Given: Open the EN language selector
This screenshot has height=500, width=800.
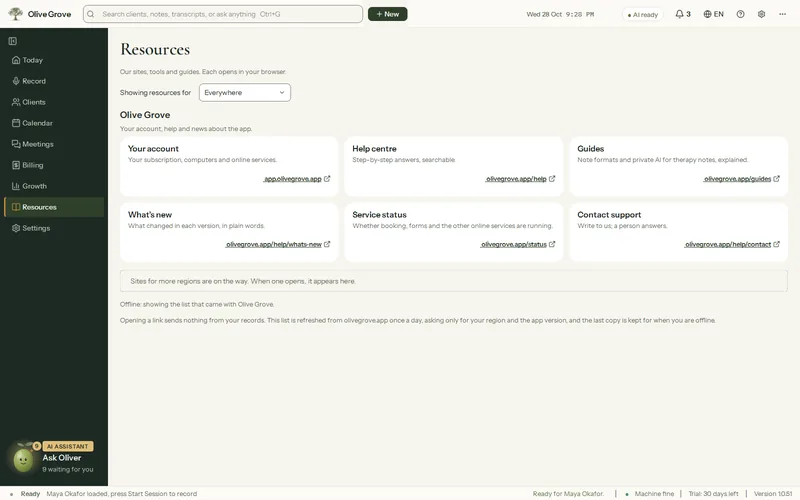Looking at the screenshot, I should [x=713, y=14].
